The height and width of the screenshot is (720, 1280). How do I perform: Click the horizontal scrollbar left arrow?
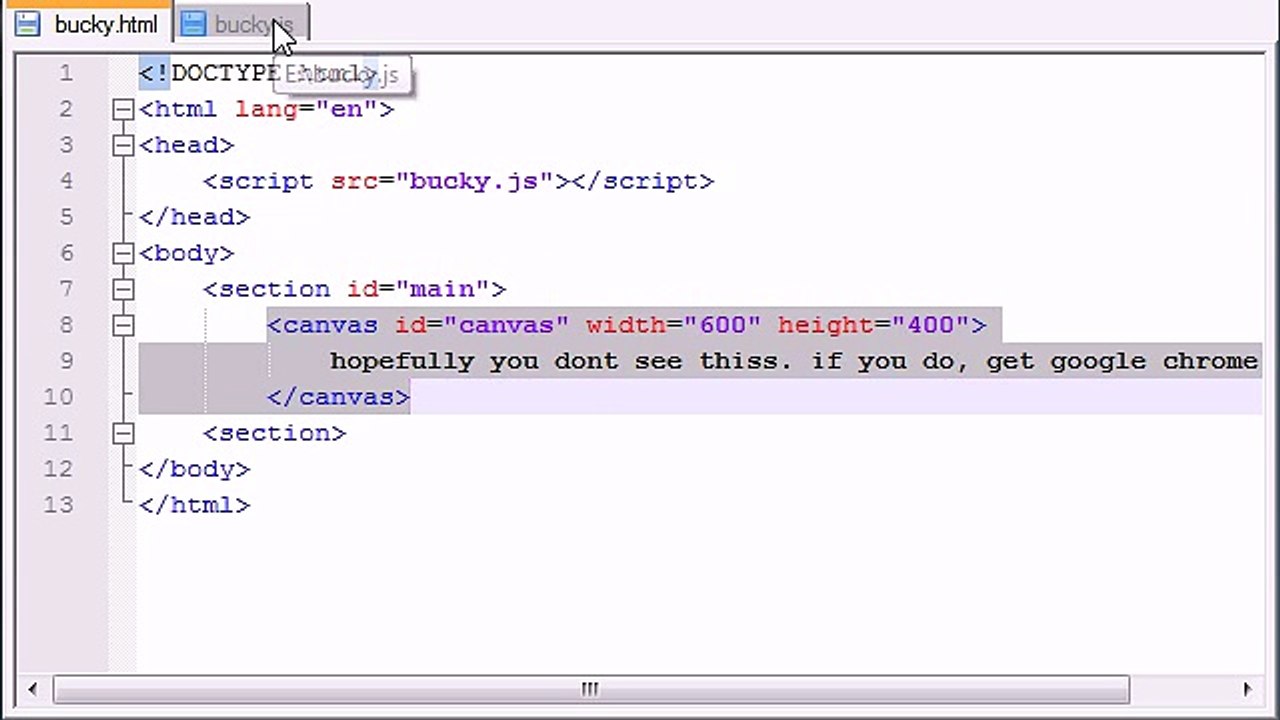point(33,689)
